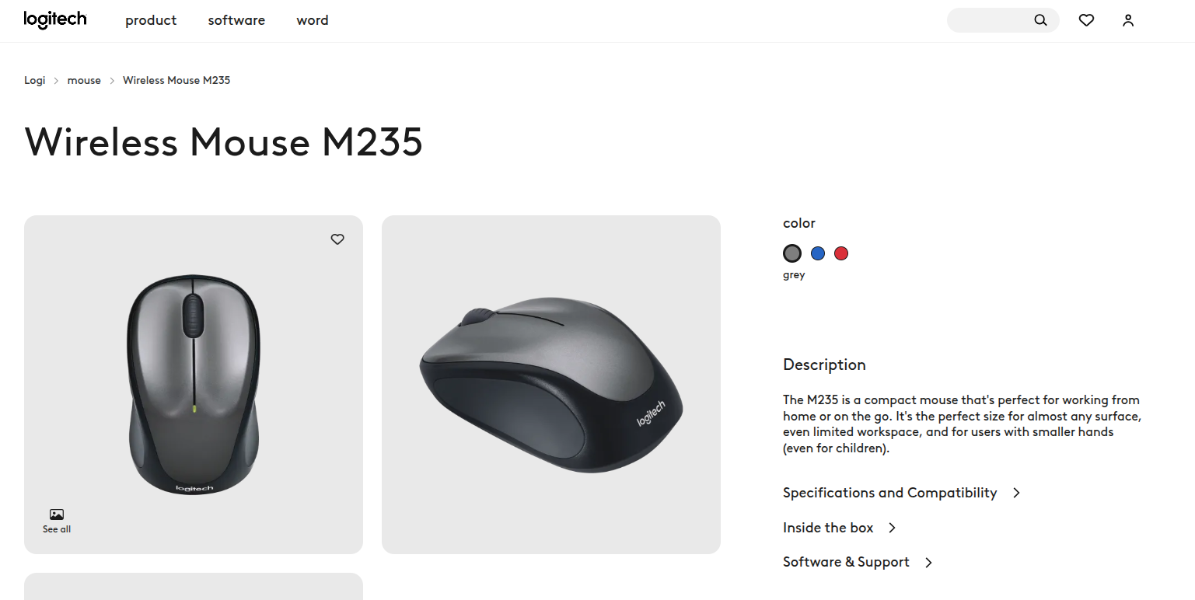Favorite the mouse with image heart icon
Image resolution: width=1195 pixels, height=600 pixels.
337,239
